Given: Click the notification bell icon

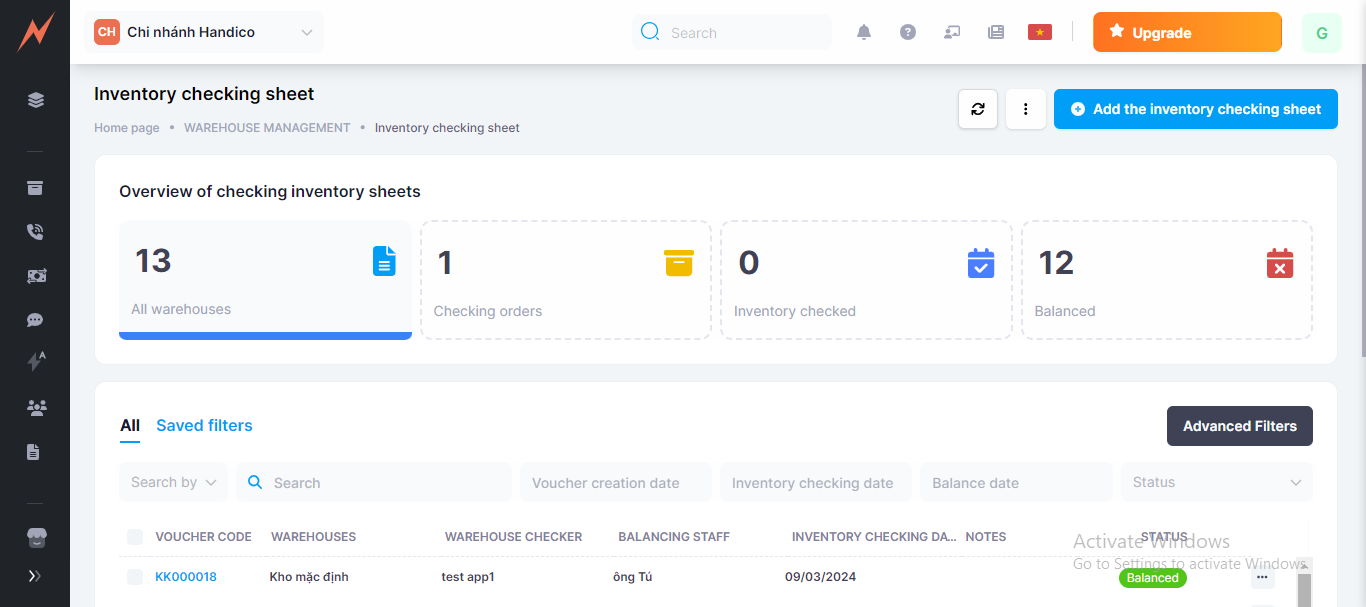Looking at the screenshot, I should pyautogui.click(x=864, y=32).
